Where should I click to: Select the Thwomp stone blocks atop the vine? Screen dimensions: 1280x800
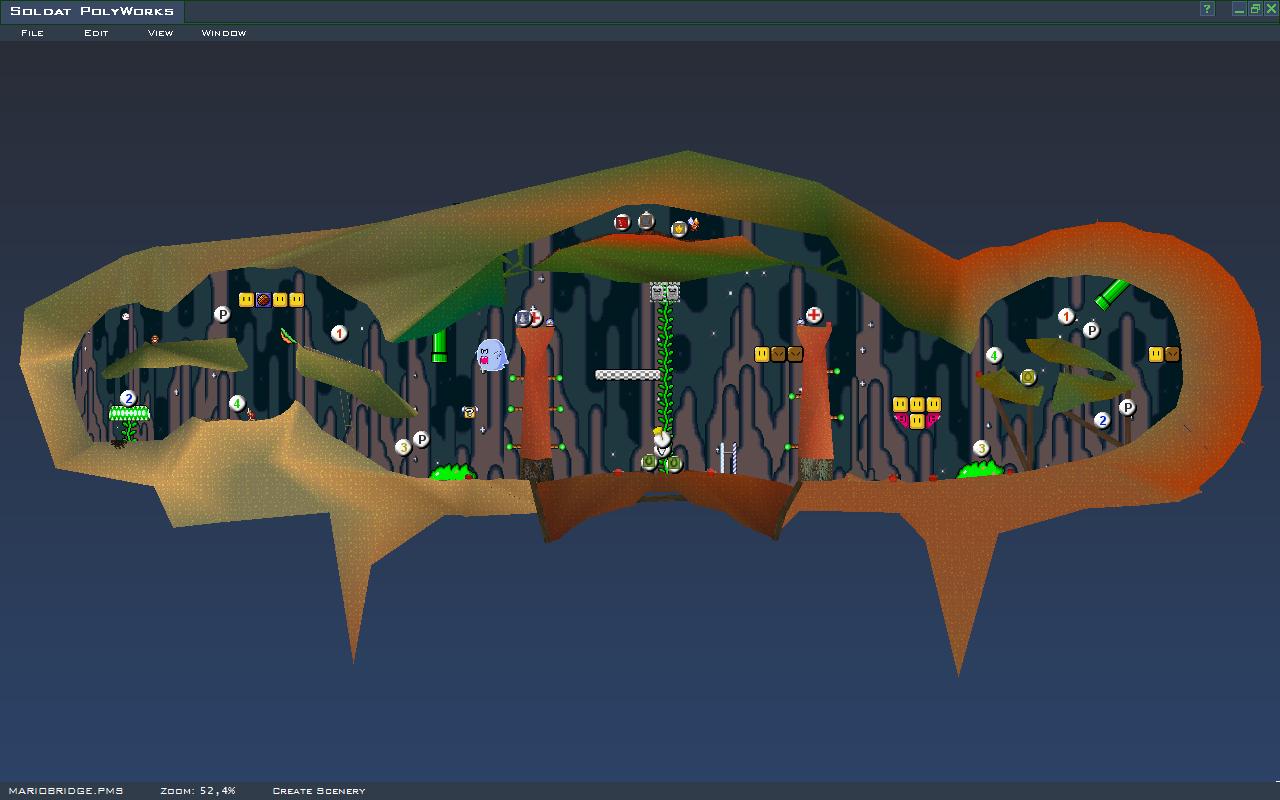click(x=665, y=292)
